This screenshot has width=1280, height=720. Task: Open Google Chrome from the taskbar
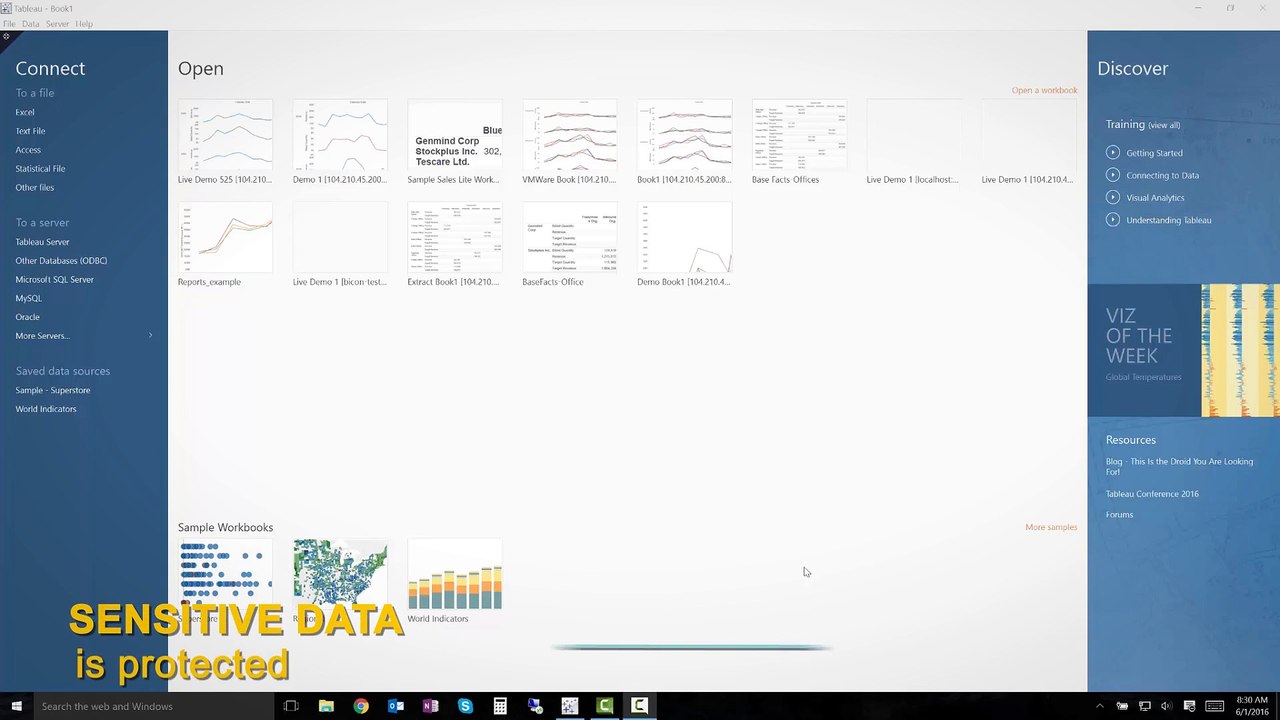click(x=361, y=706)
